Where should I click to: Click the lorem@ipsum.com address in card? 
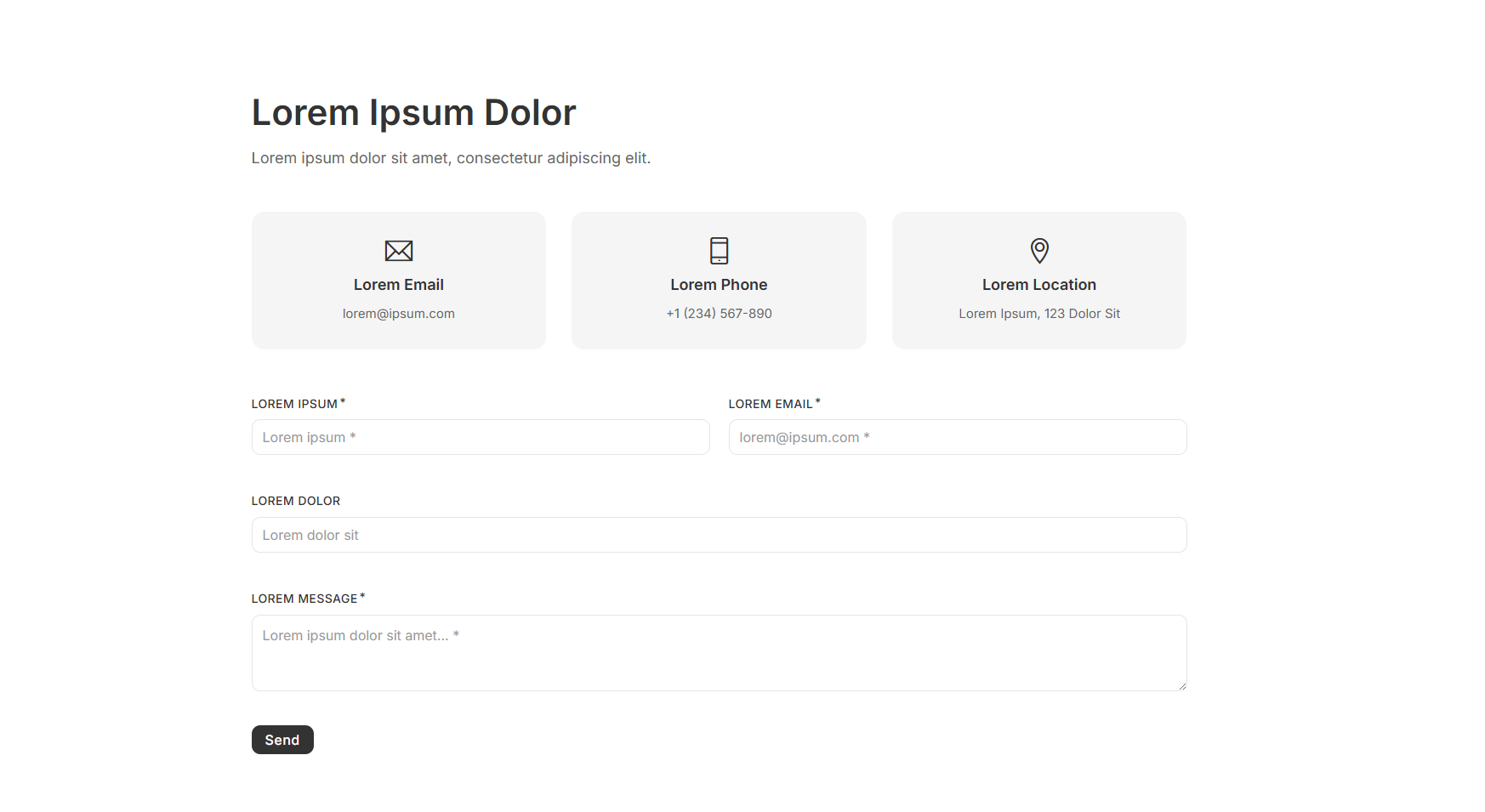pyautogui.click(x=398, y=314)
